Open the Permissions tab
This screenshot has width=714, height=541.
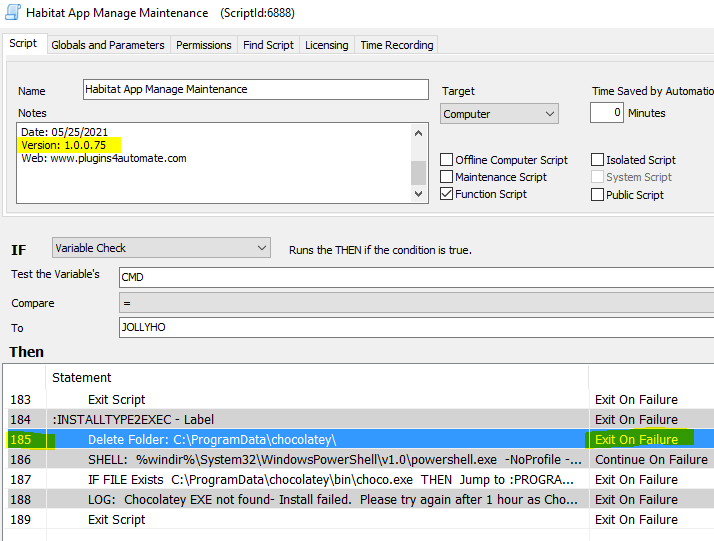[204, 45]
